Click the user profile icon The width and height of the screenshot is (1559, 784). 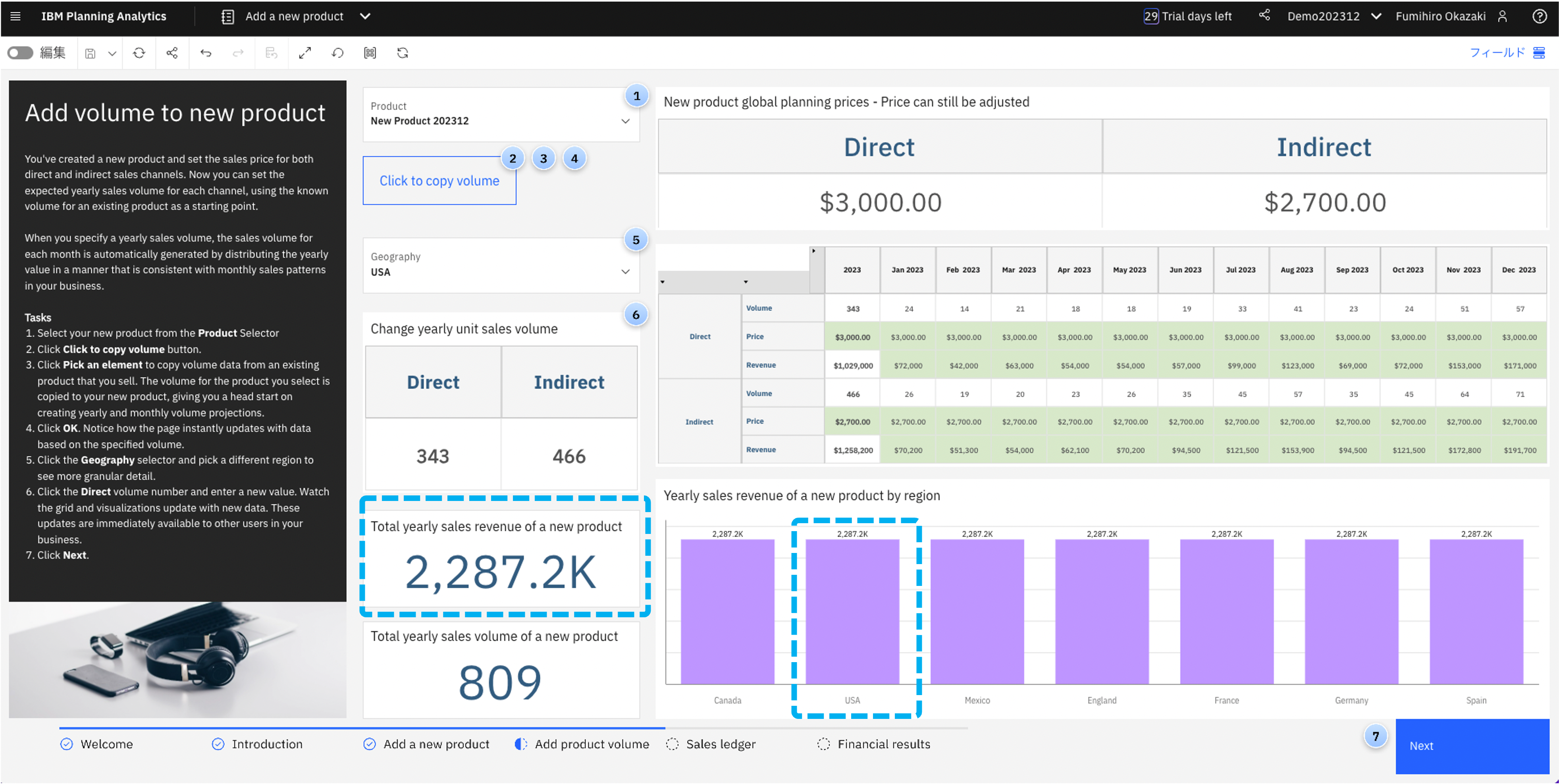1502,16
